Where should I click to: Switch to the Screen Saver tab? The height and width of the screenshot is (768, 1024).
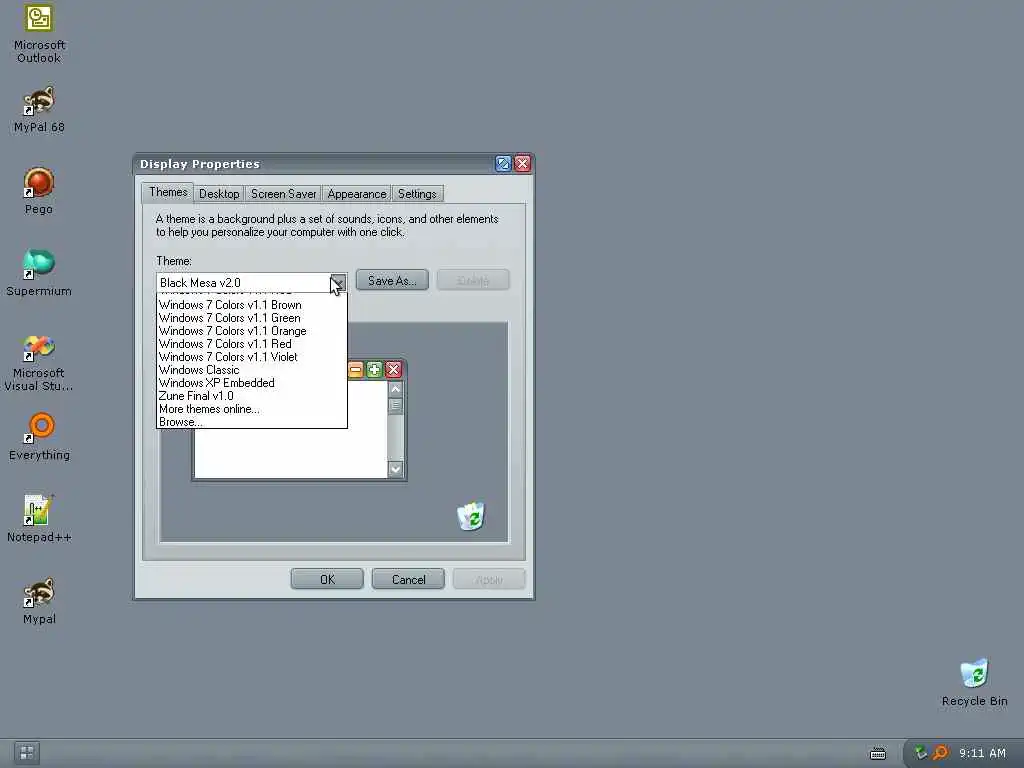tap(283, 194)
